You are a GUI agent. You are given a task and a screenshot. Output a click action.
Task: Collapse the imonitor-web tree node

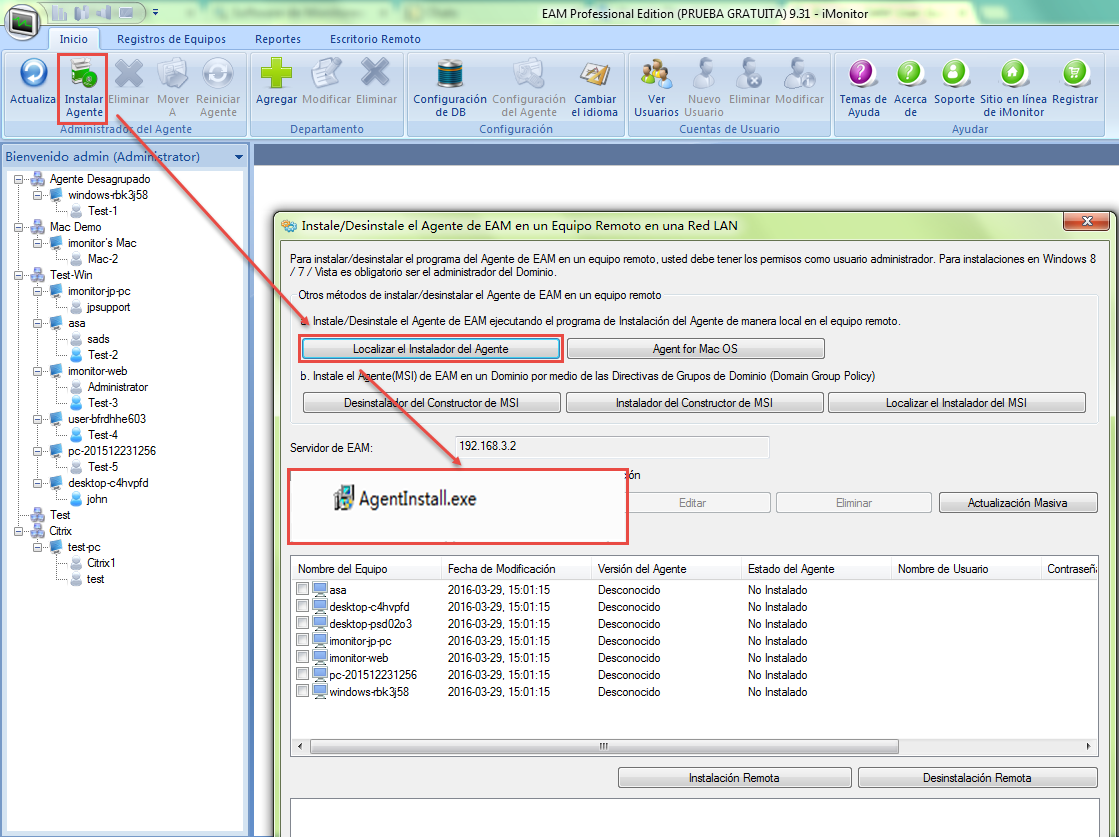click(37, 371)
